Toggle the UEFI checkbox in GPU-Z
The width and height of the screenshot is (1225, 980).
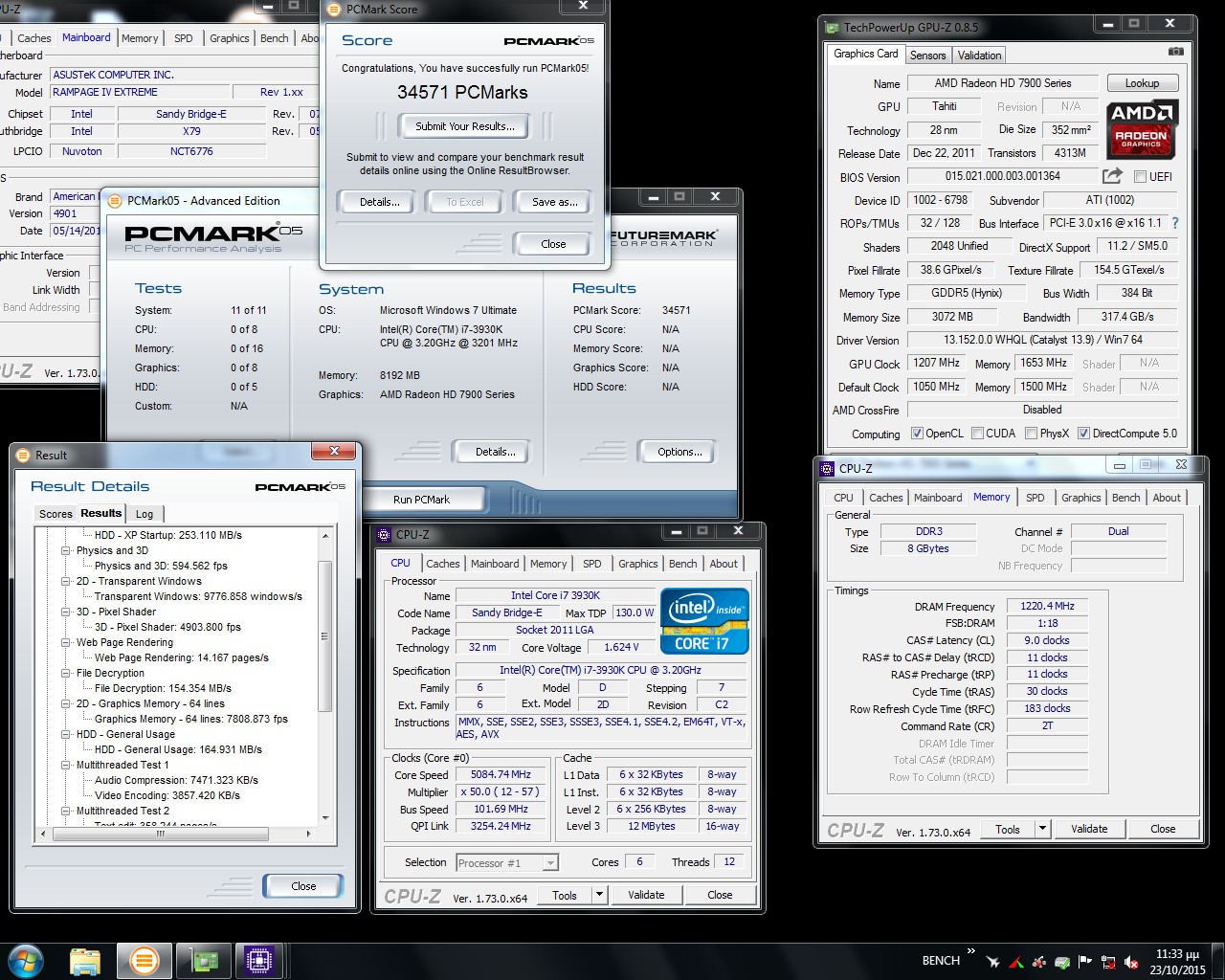coord(1140,177)
